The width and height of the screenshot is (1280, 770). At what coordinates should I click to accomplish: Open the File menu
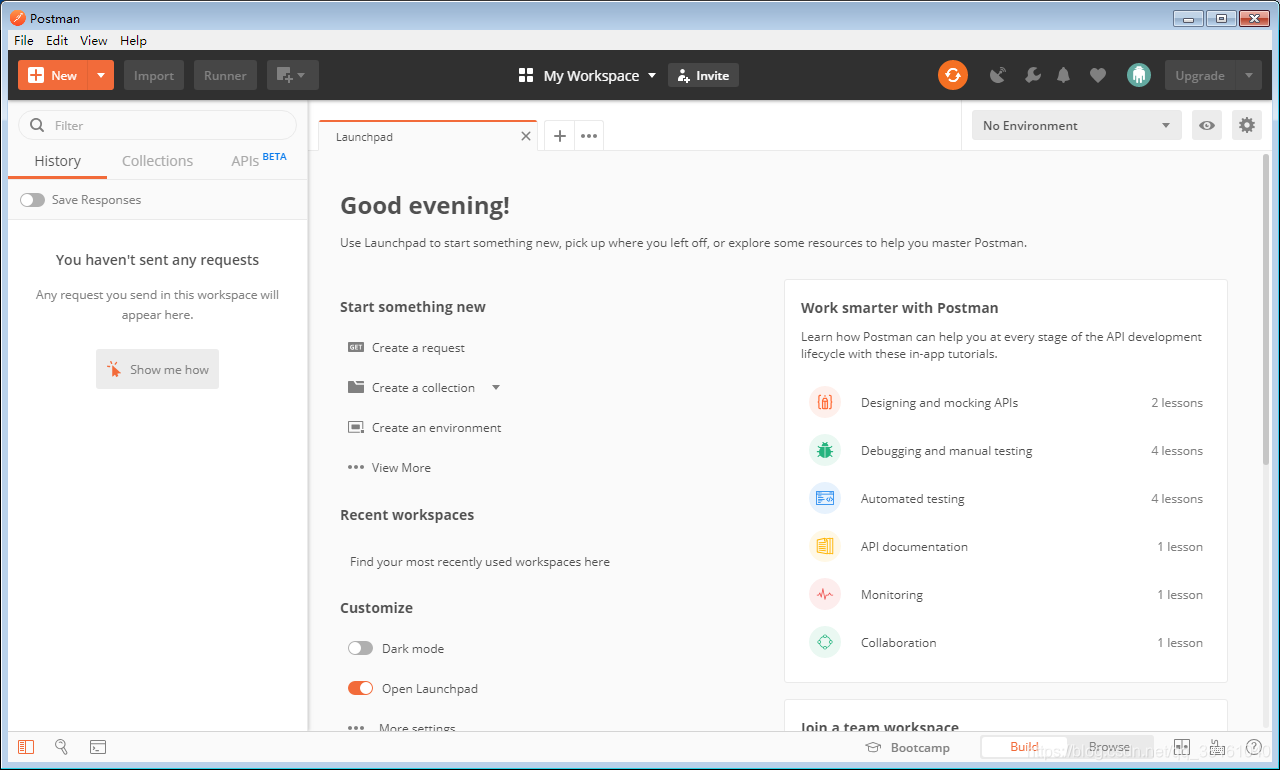click(24, 41)
